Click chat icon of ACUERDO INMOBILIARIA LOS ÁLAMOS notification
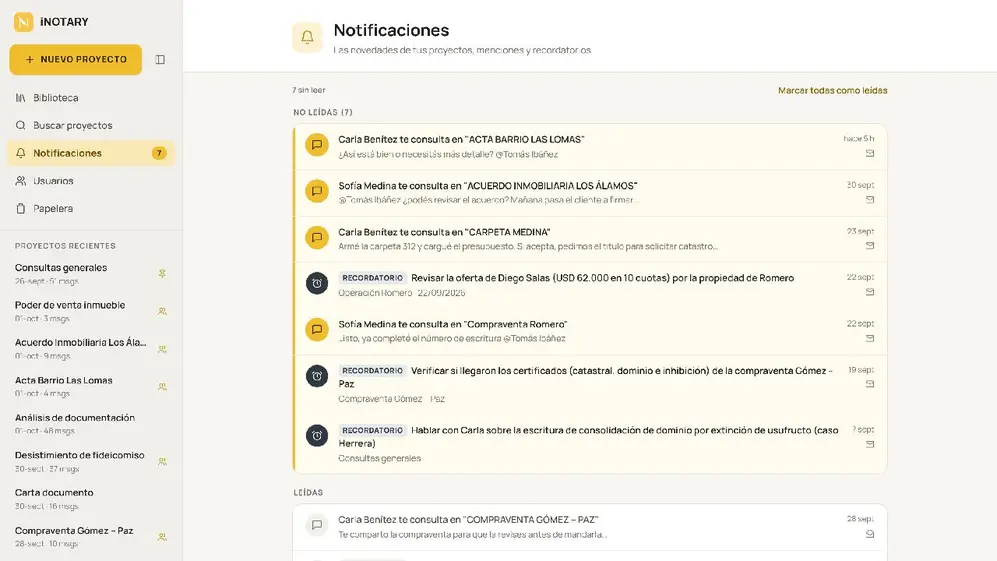Image resolution: width=997 pixels, height=561 pixels. click(317, 191)
